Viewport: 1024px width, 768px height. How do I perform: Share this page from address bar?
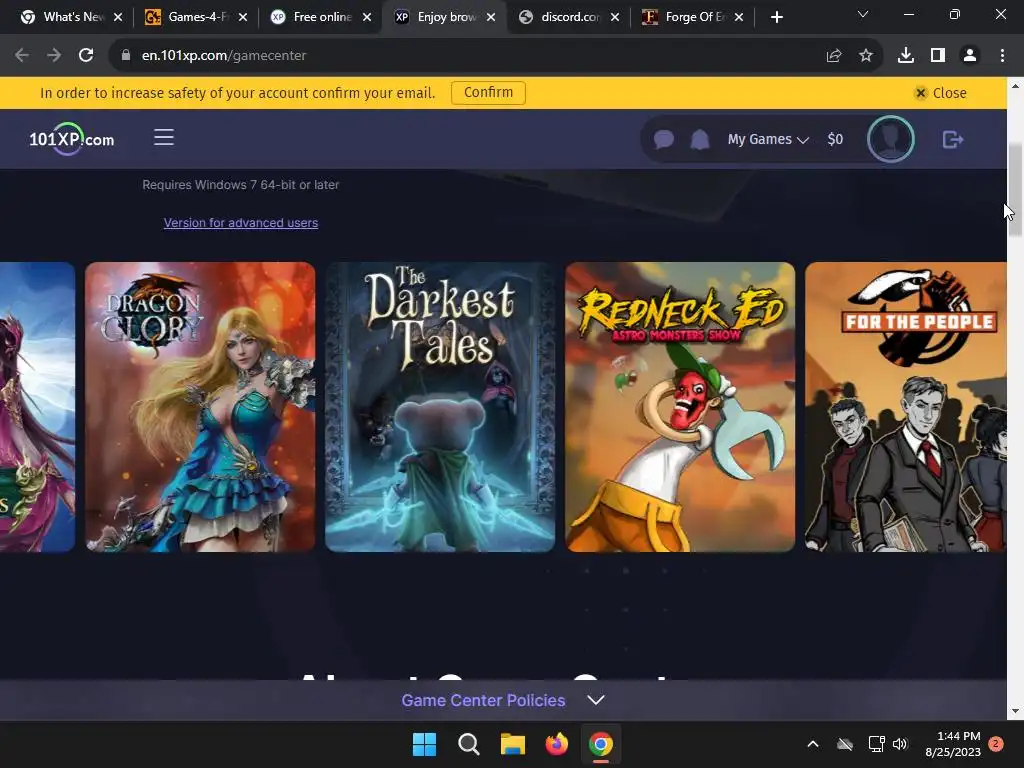[833, 56]
